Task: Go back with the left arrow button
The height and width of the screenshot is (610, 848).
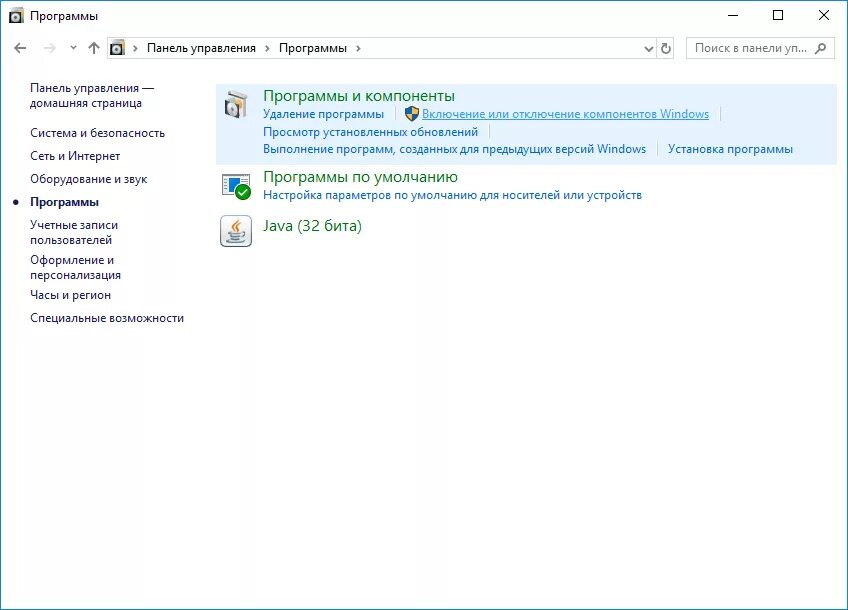Action: [20, 48]
